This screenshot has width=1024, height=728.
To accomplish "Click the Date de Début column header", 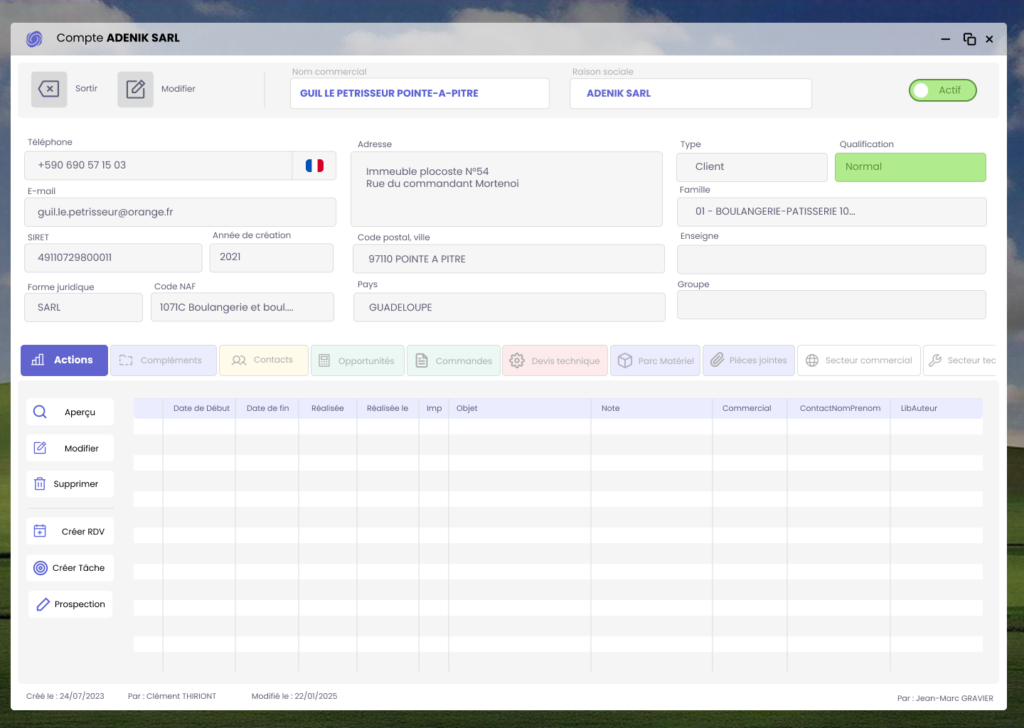I will pyautogui.click(x=201, y=409).
